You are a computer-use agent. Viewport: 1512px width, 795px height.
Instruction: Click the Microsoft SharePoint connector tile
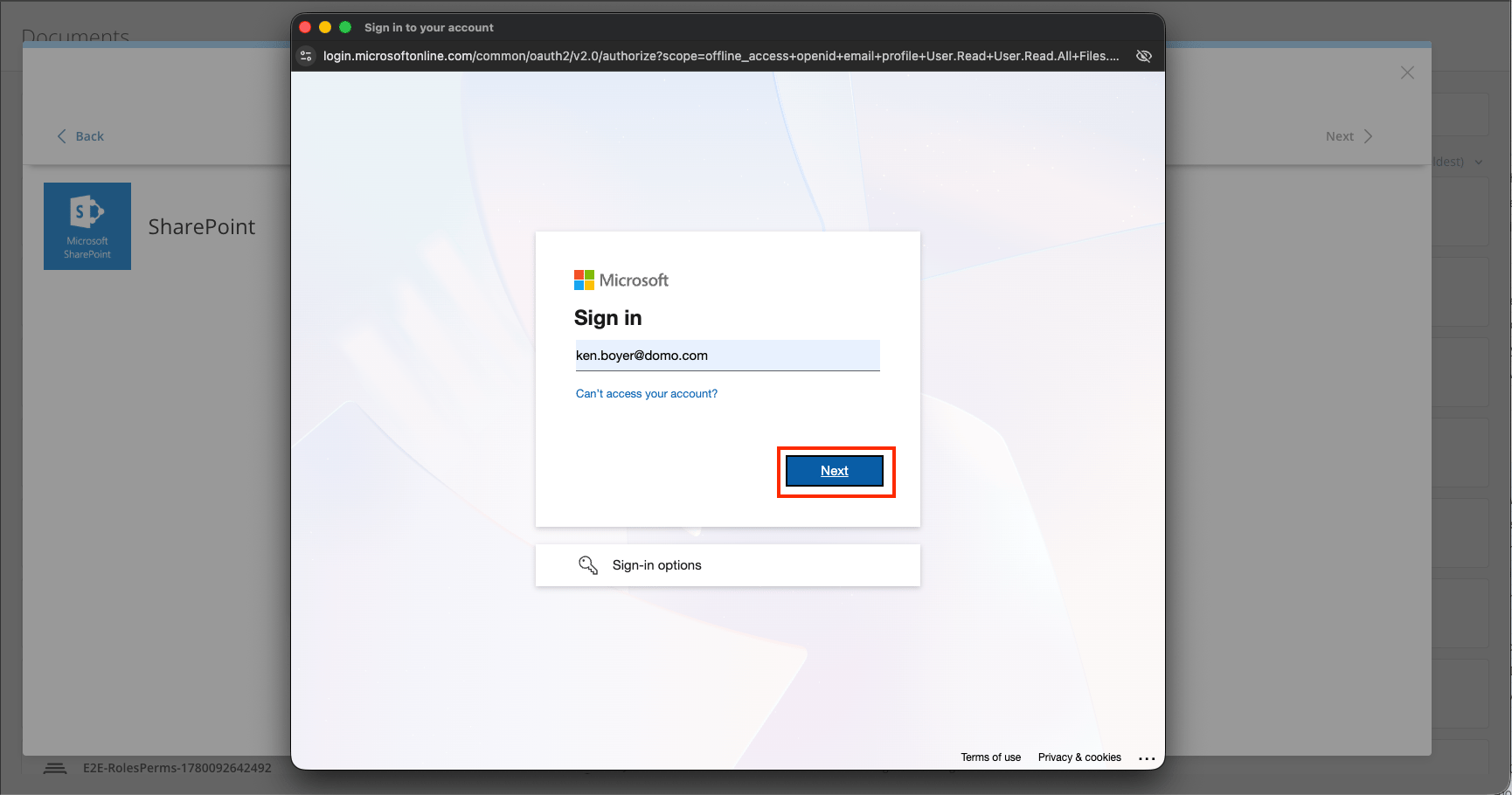(x=87, y=226)
